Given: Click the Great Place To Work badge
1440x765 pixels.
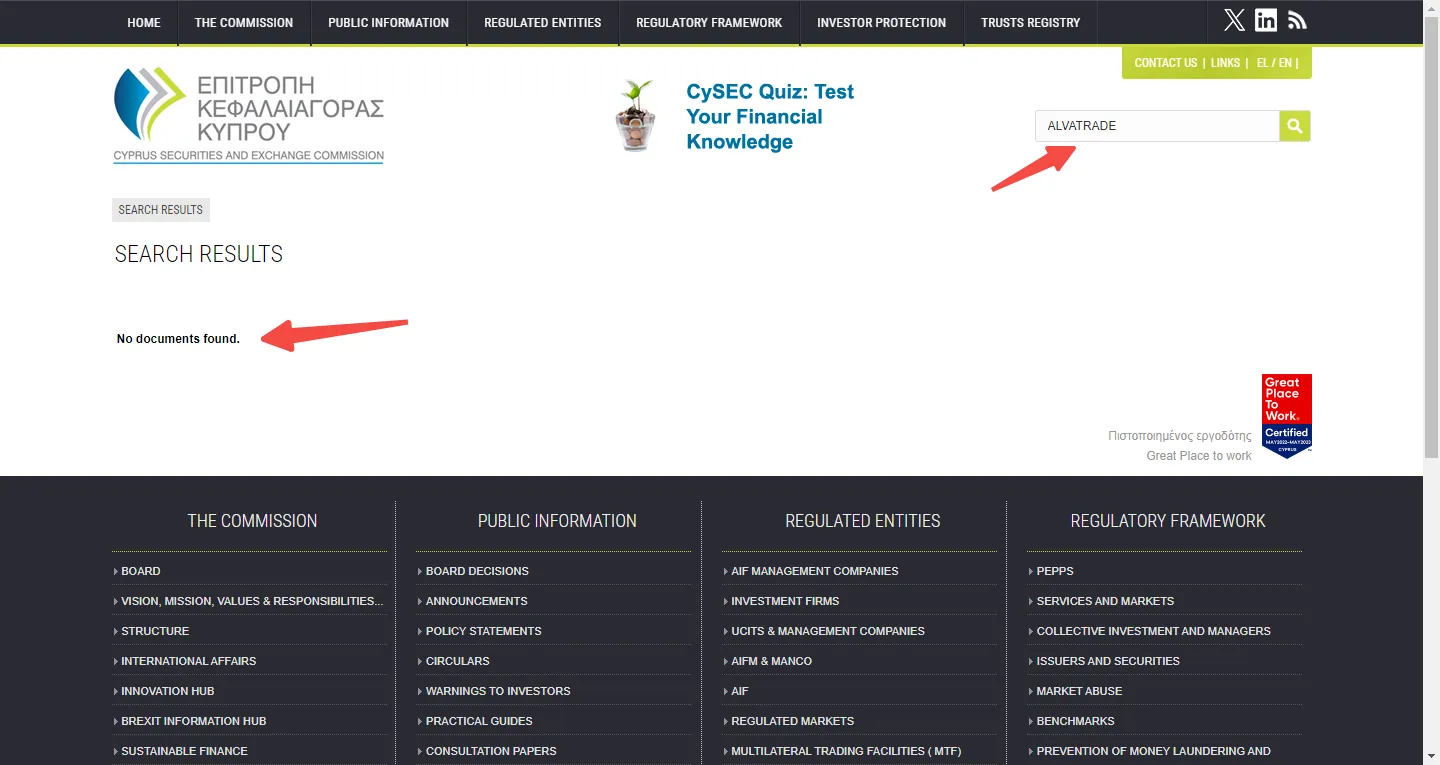Looking at the screenshot, I should pos(1287,416).
